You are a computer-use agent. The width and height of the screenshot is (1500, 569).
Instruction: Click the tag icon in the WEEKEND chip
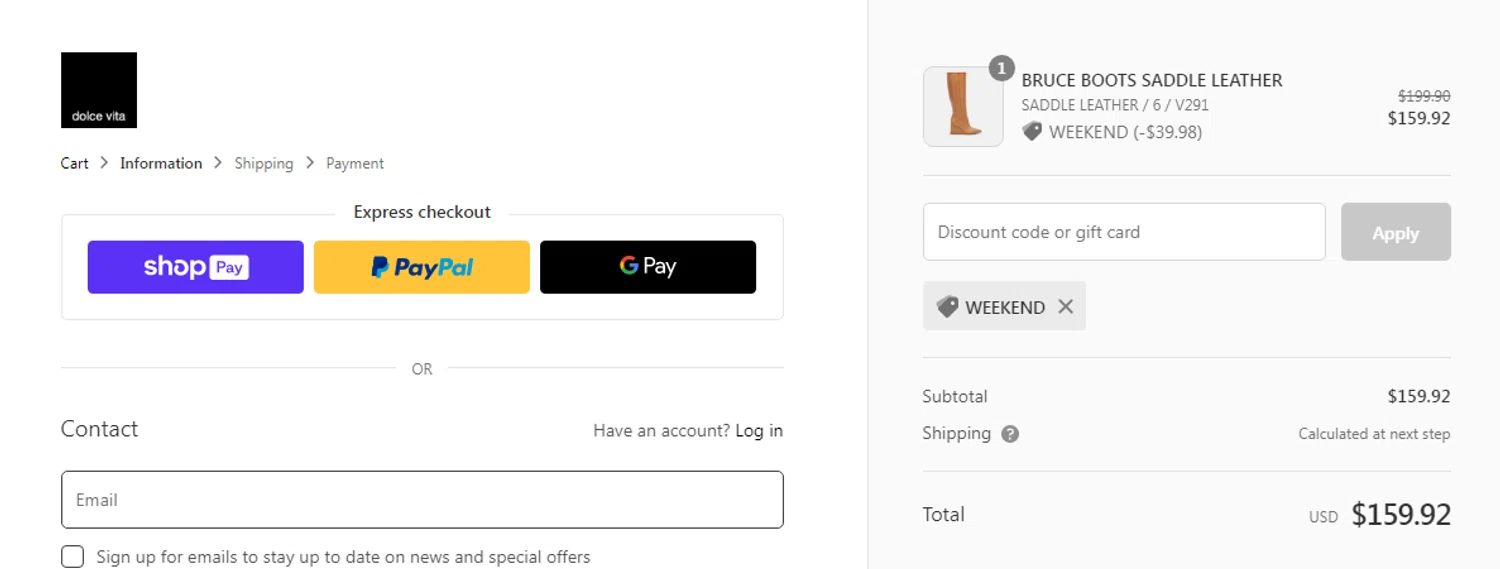947,307
